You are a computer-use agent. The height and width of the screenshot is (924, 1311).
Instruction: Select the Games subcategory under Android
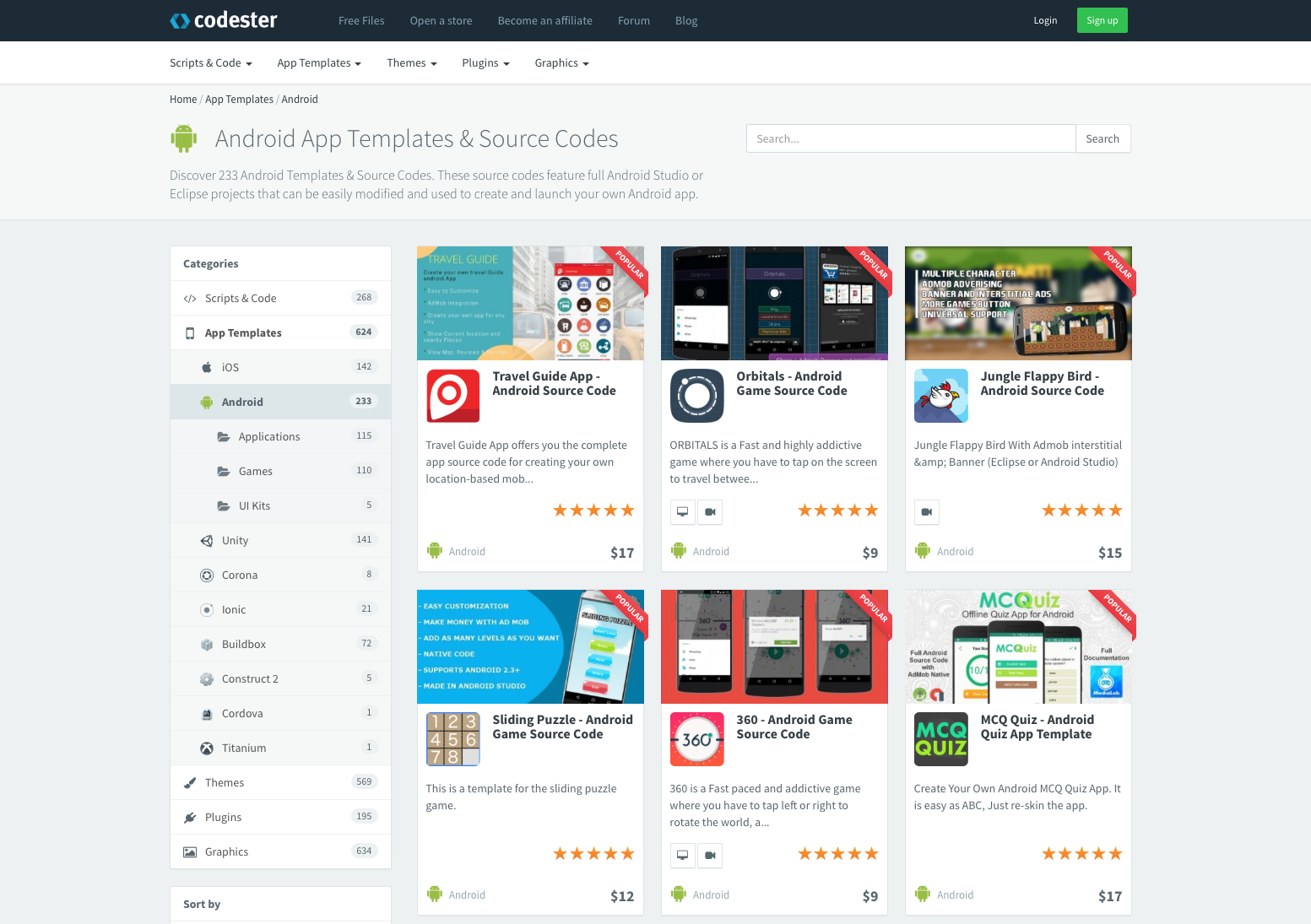click(255, 472)
